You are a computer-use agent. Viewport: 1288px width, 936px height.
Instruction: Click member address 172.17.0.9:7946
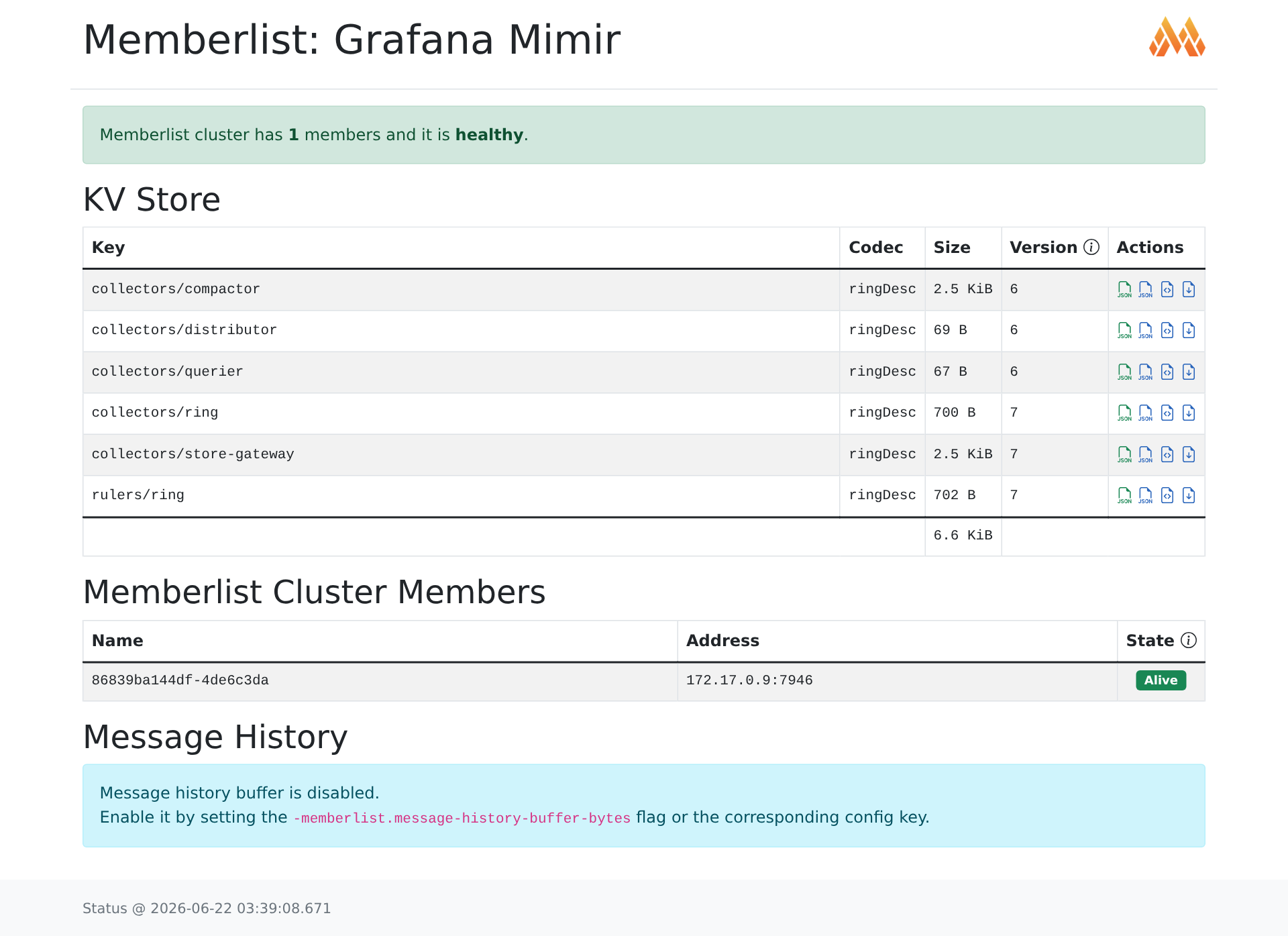[749, 680]
